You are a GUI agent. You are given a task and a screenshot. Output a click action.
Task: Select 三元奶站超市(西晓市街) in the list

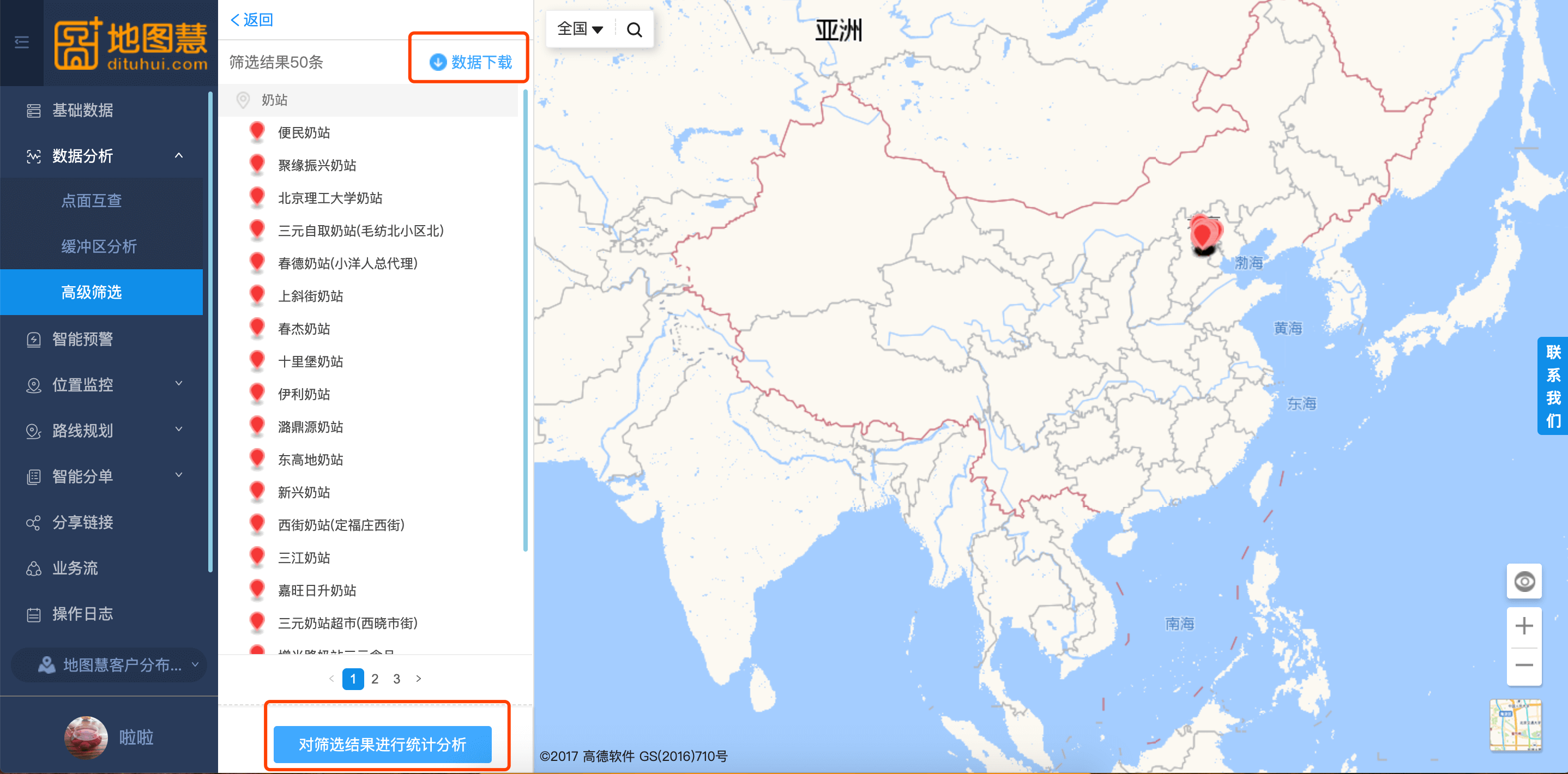pyautogui.click(x=347, y=624)
